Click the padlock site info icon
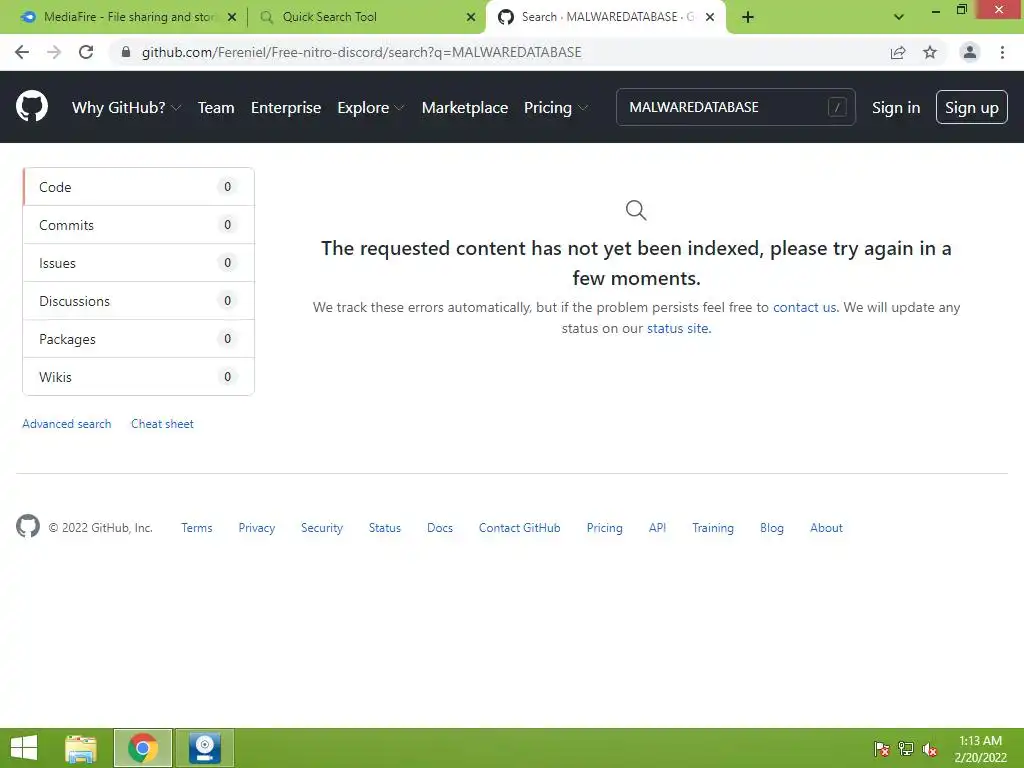The width and height of the screenshot is (1024, 768). [126, 52]
